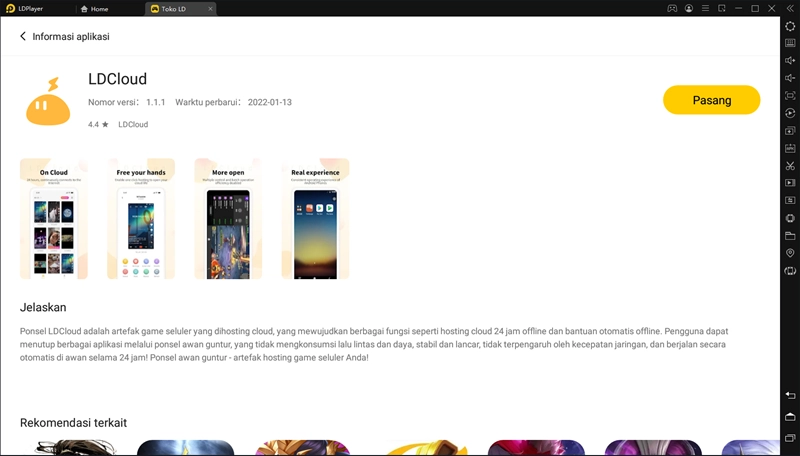Open the On Cloud screenshot
This screenshot has height=456, width=800.
click(x=54, y=219)
